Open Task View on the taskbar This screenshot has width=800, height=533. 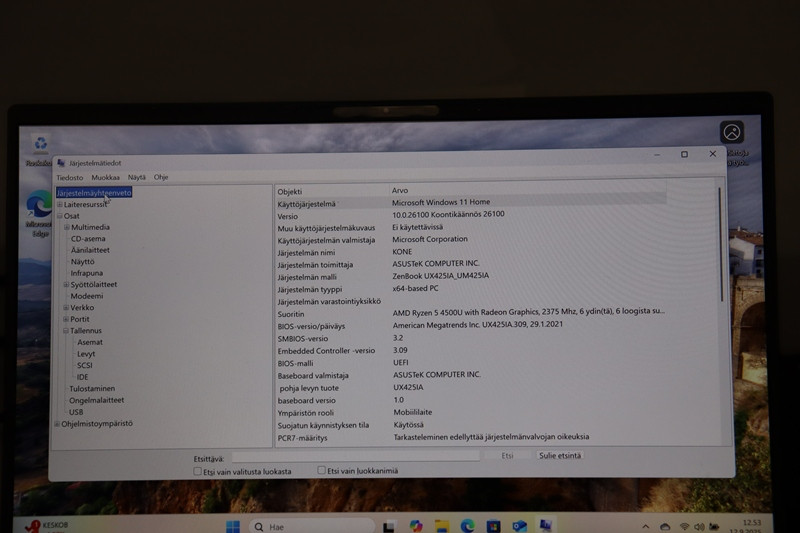[390, 526]
